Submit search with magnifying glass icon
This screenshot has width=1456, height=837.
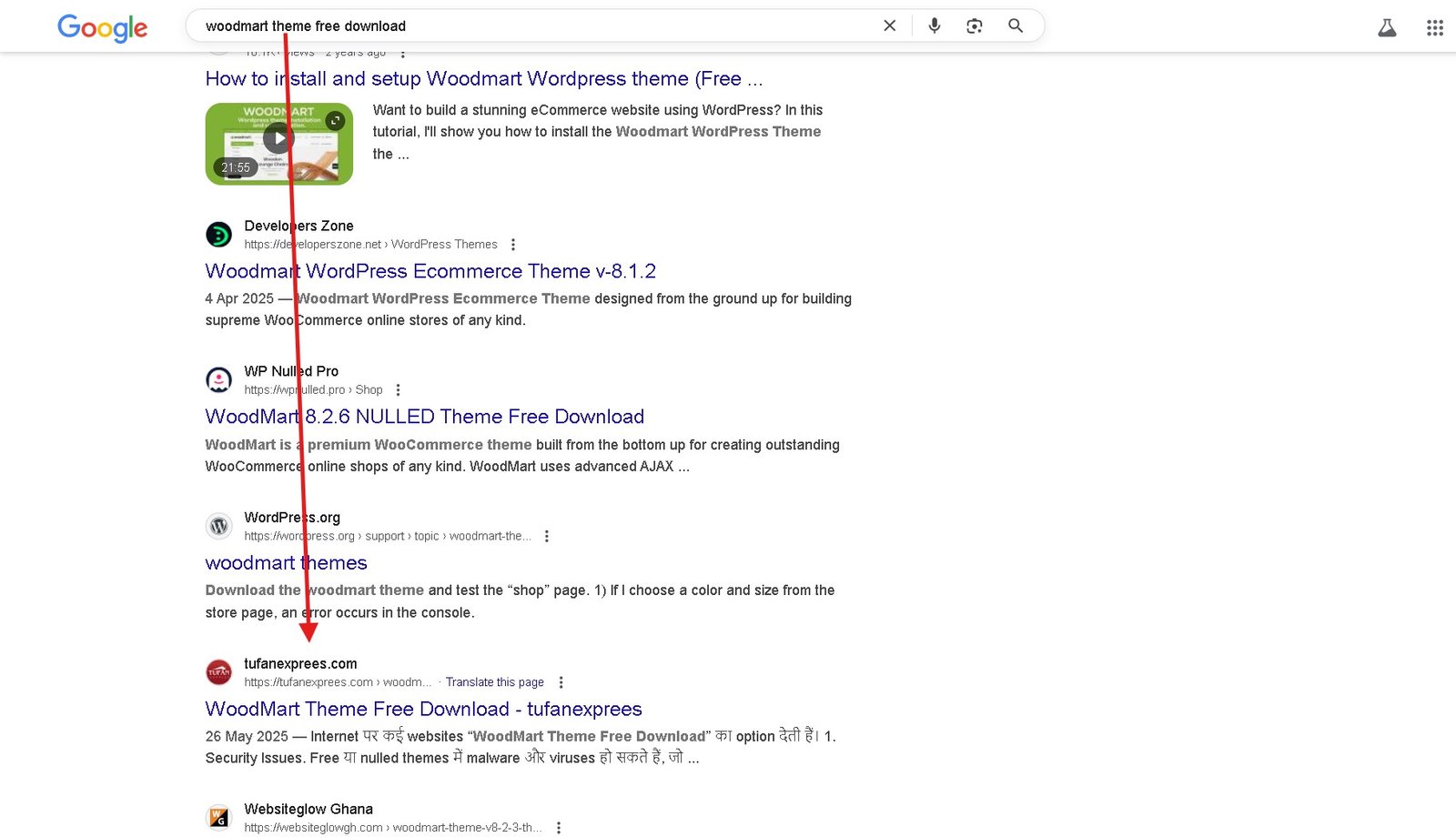pyautogui.click(x=1016, y=25)
